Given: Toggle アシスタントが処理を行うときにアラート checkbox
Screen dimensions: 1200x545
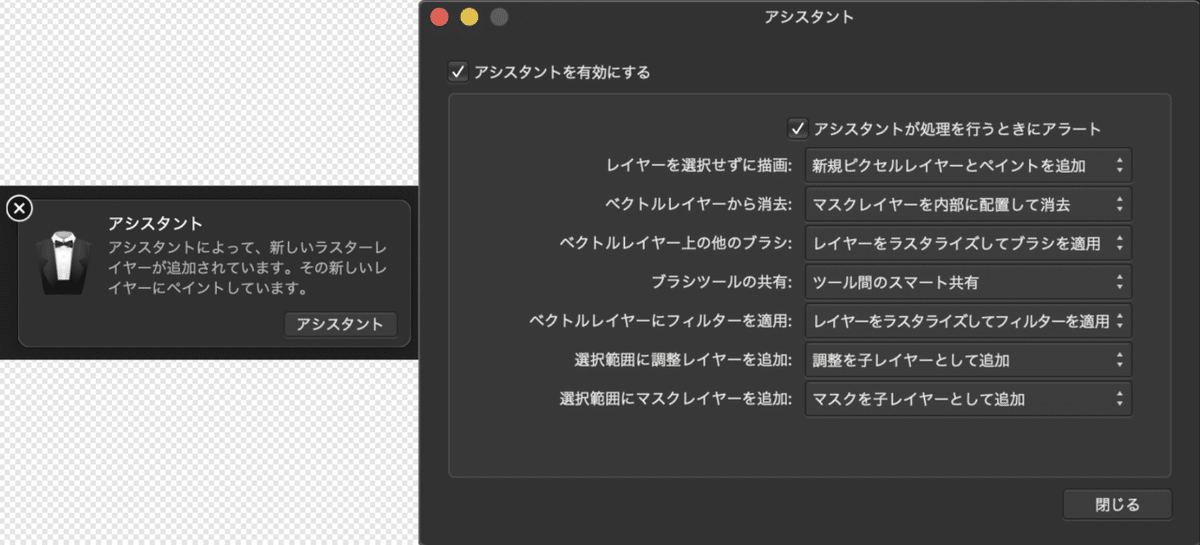Looking at the screenshot, I should click(x=797, y=128).
